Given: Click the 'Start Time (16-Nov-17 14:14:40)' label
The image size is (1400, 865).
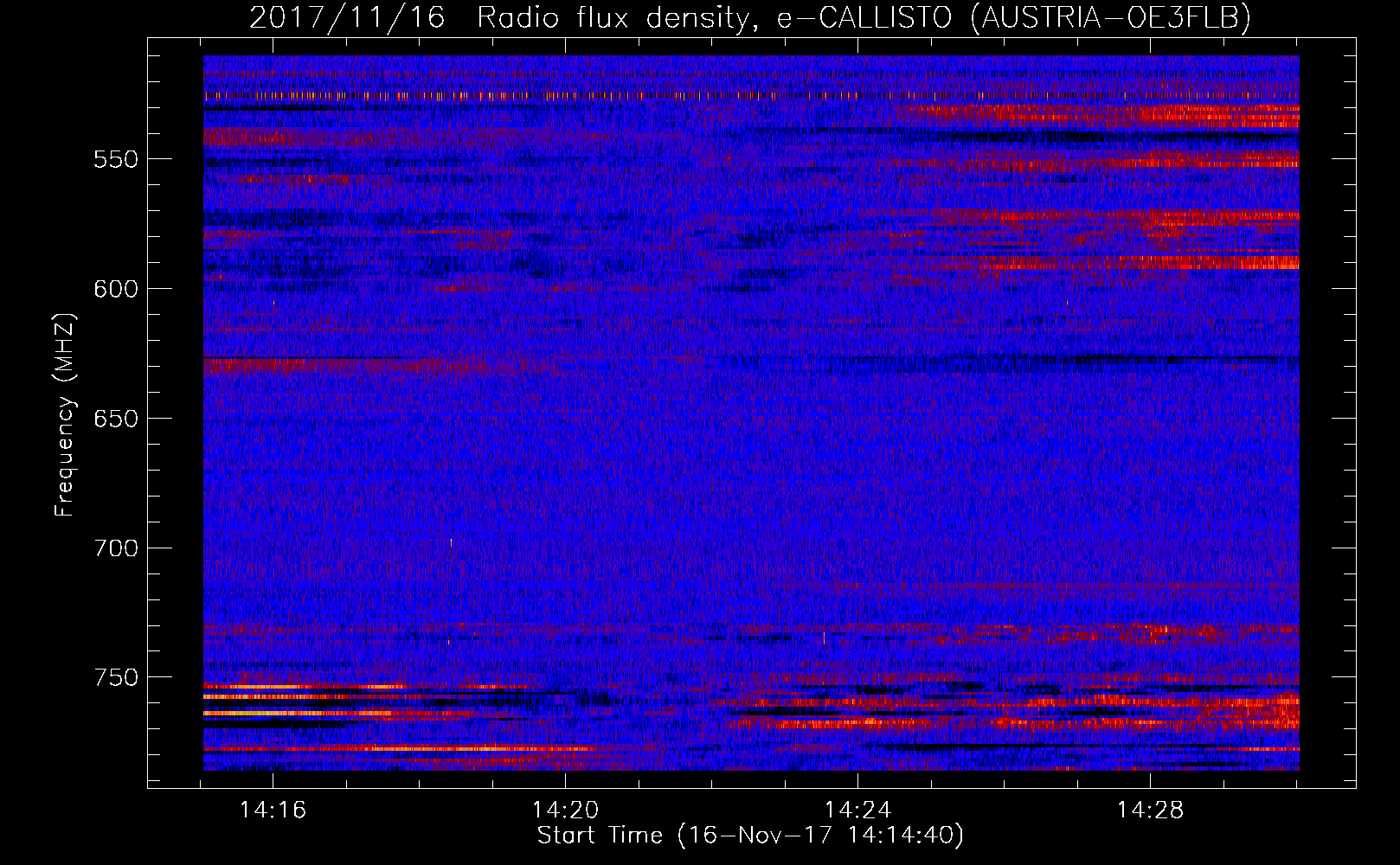Looking at the screenshot, I should pos(750,836).
